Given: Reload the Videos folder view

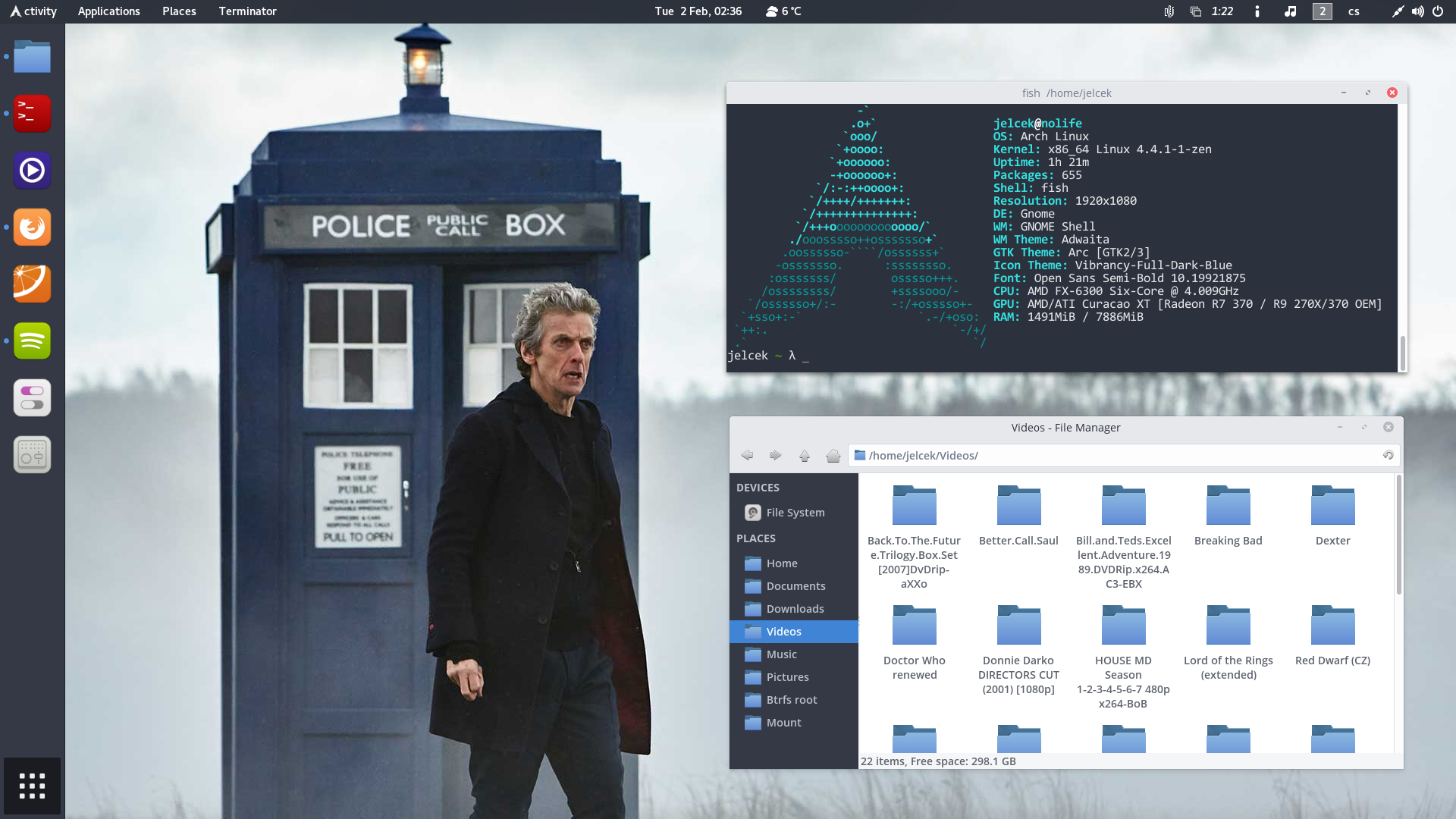Looking at the screenshot, I should (1388, 455).
